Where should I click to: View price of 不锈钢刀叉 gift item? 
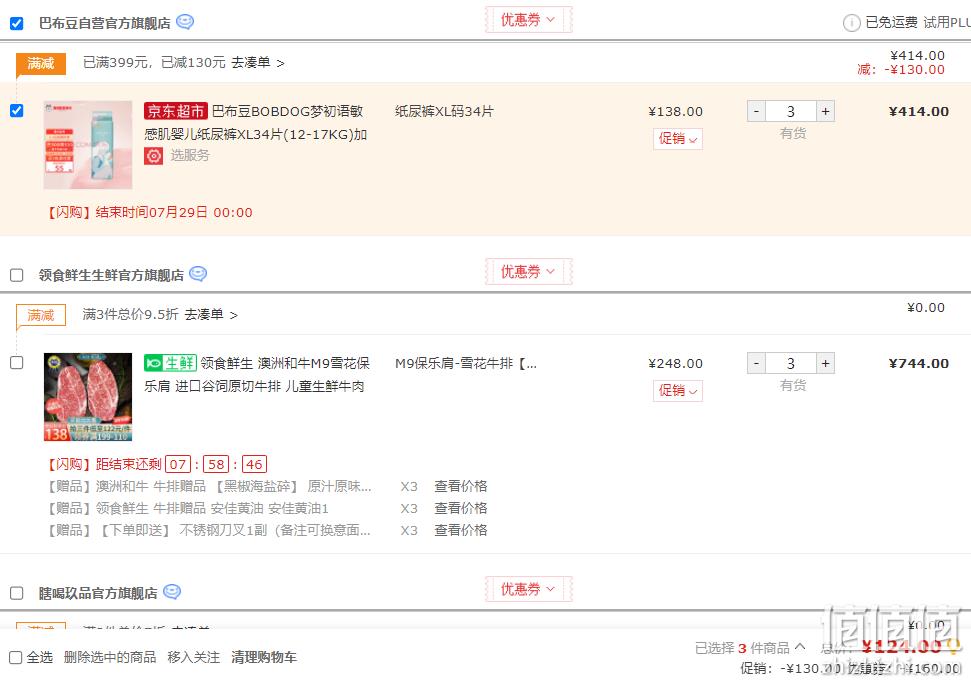tap(461, 530)
